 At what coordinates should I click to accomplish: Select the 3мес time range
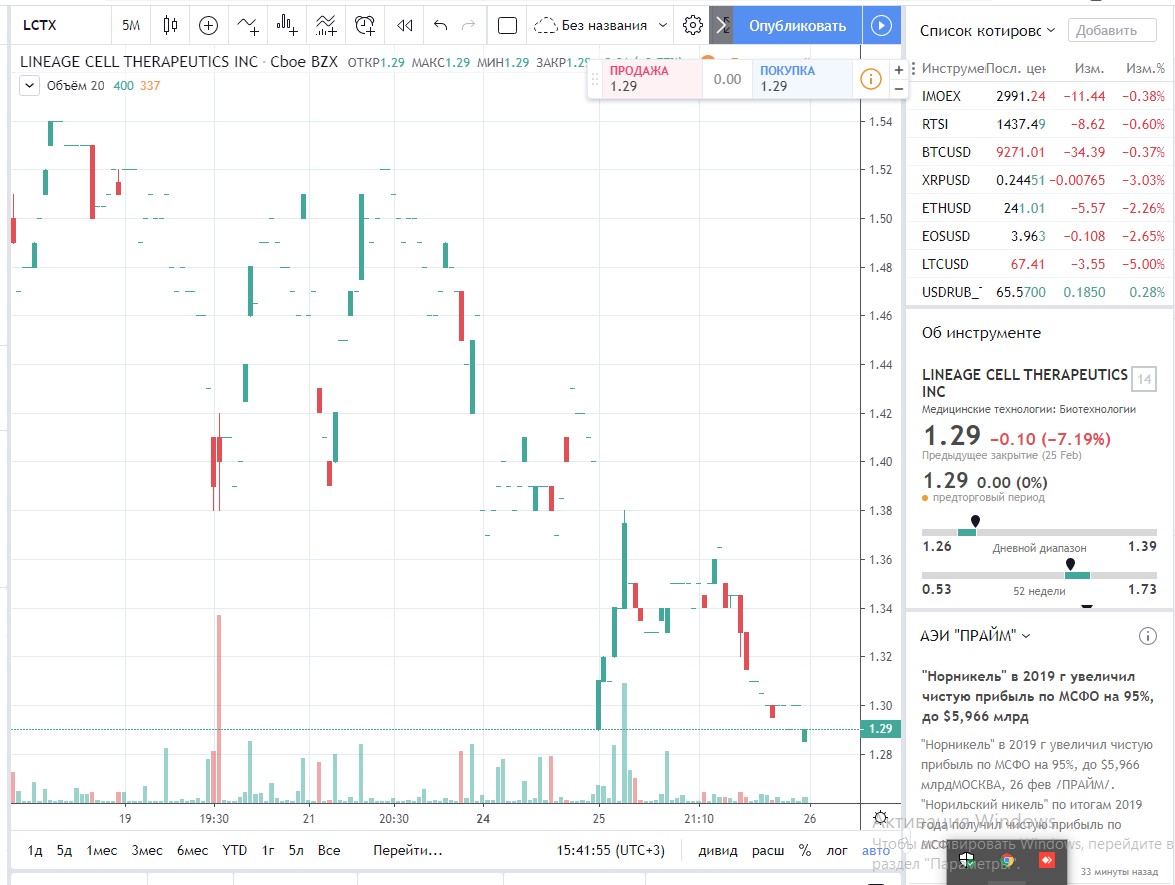pyautogui.click(x=146, y=851)
